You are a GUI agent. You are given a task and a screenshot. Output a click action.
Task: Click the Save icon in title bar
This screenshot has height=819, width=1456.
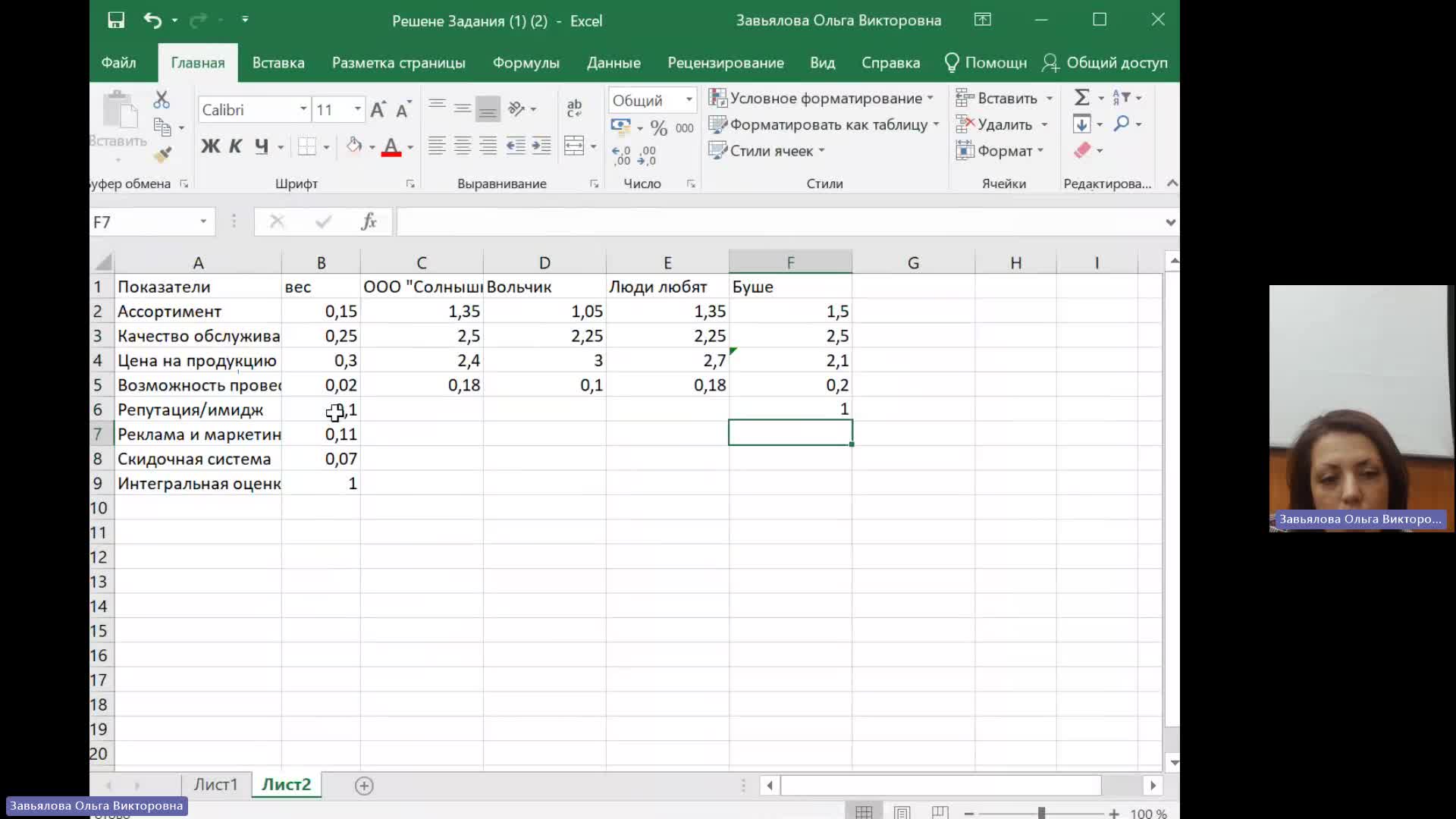click(x=116, y=20)
